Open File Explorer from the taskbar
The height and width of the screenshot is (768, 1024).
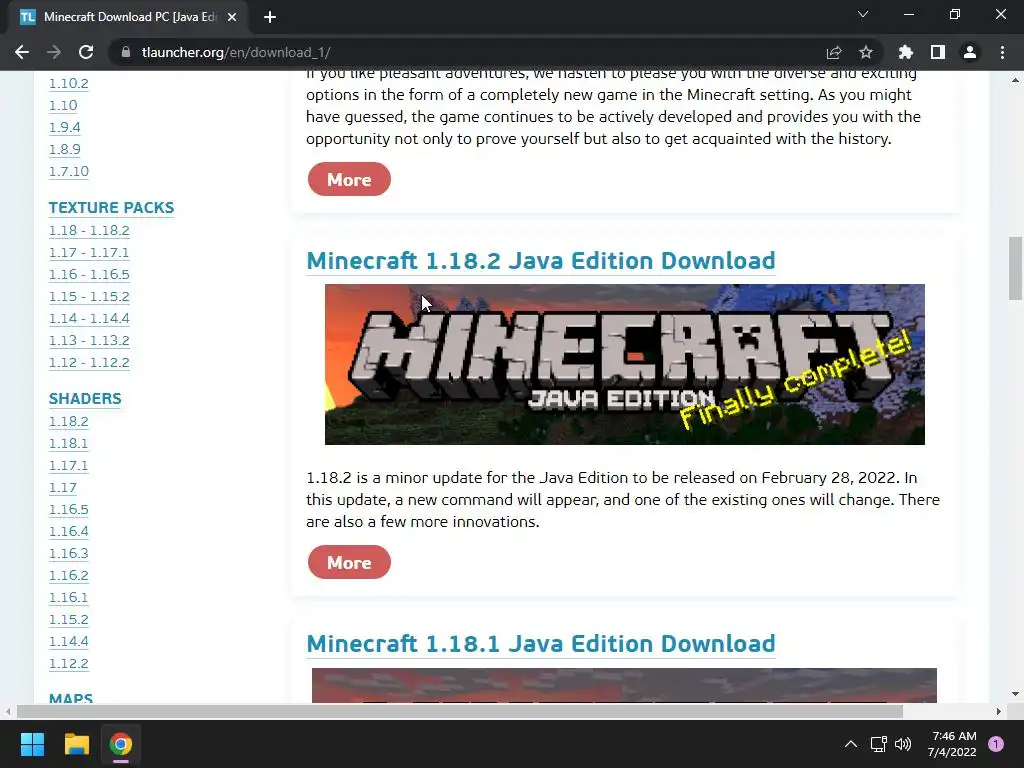click(x=76, y=744)
